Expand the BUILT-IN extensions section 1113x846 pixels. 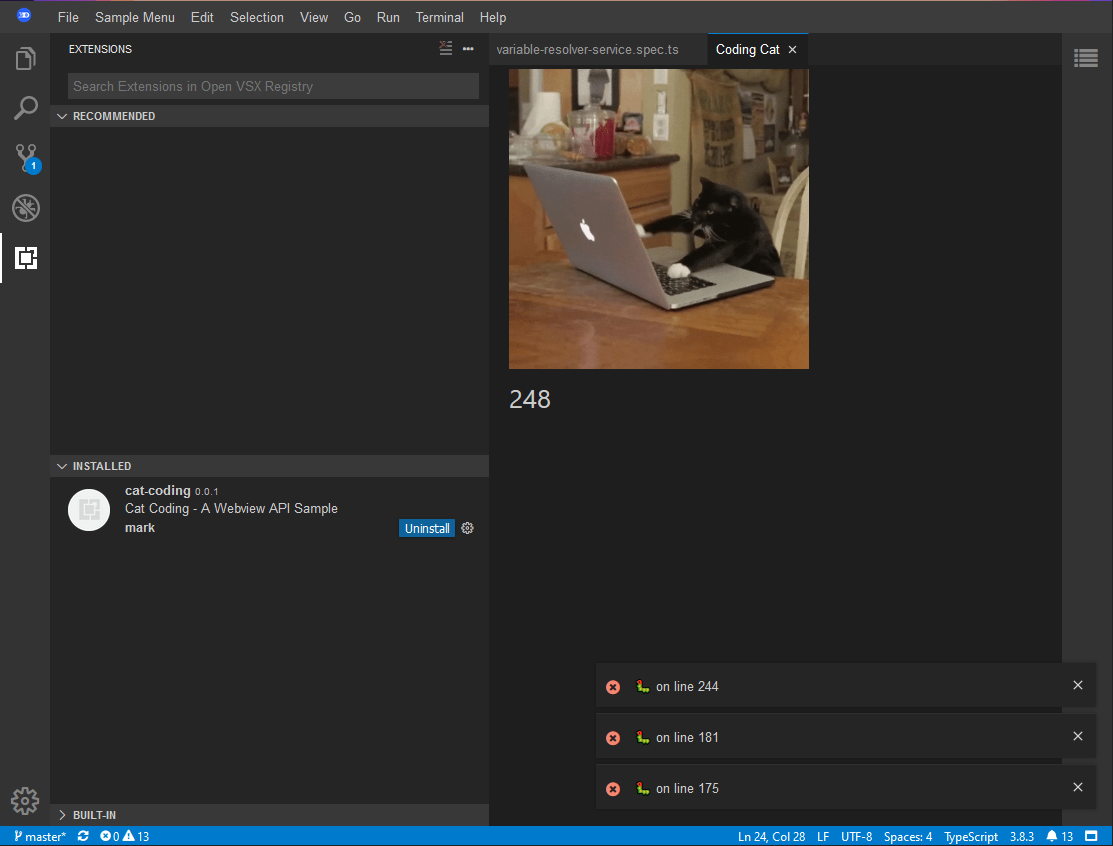click(x=62, y=815)
